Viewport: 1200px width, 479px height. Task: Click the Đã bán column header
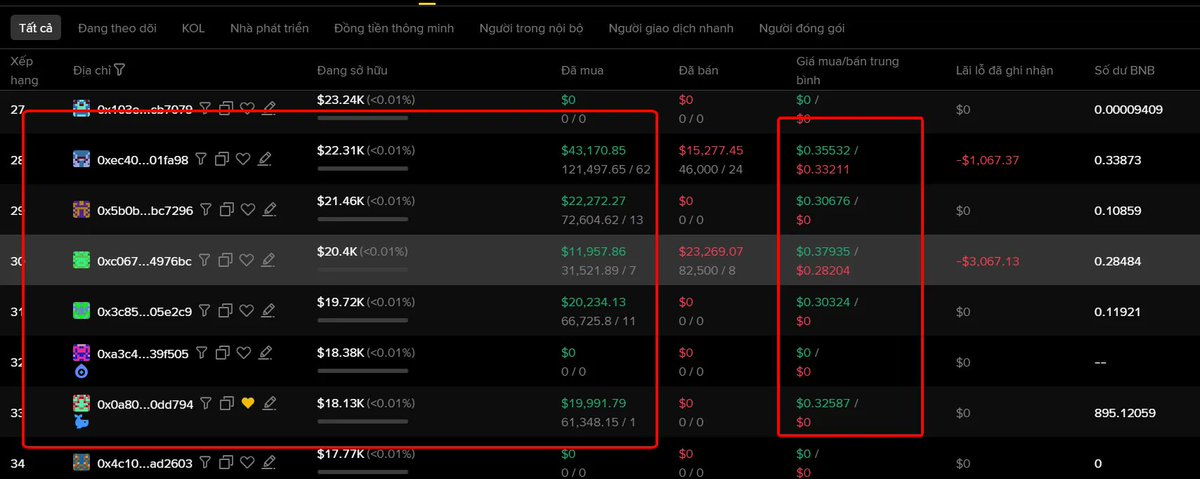click(x=698, y=71)
